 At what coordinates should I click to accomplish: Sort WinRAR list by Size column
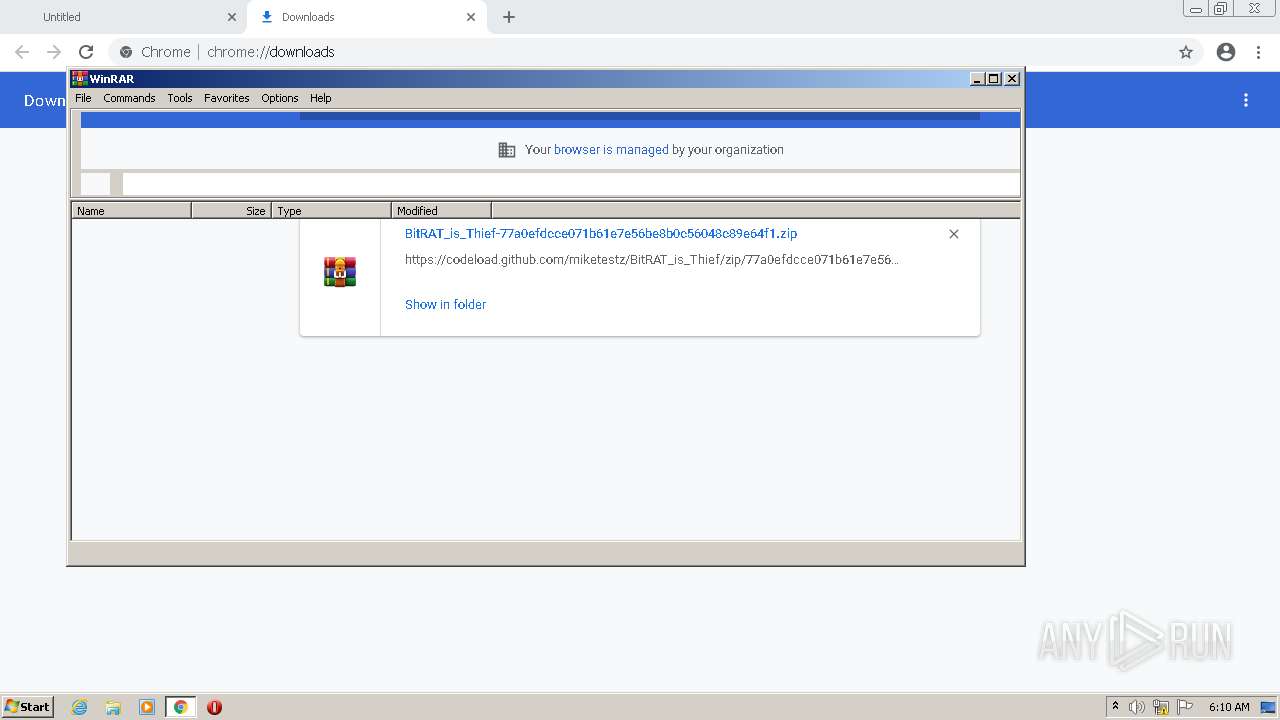tap(231, 210)
